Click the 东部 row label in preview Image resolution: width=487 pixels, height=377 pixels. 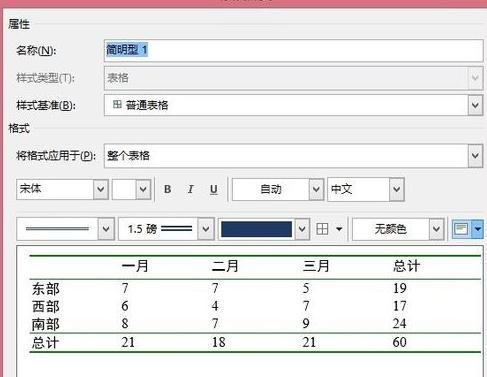click(46, 289)
